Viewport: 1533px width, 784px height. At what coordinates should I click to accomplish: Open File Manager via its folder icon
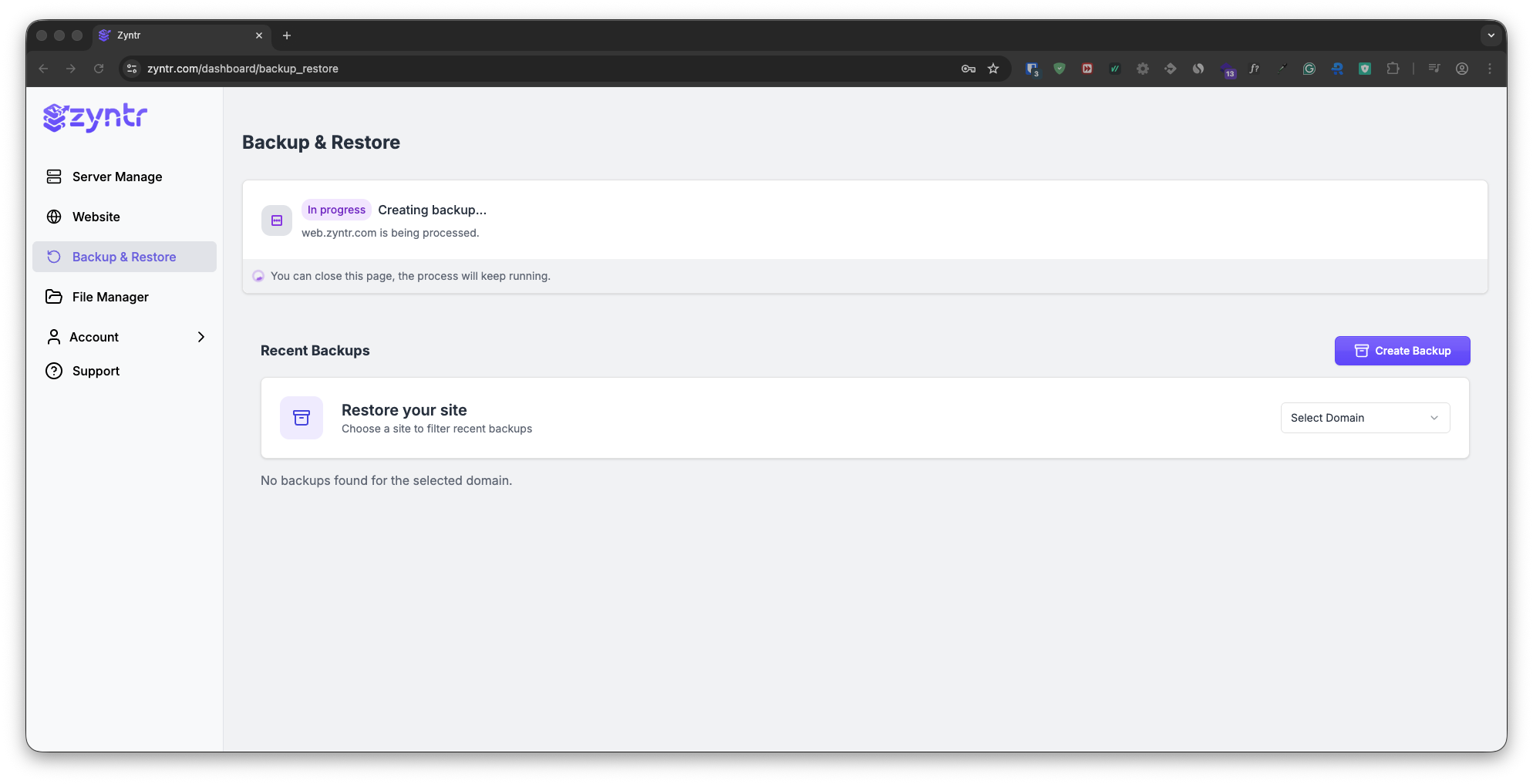click(x=53, y=297)
